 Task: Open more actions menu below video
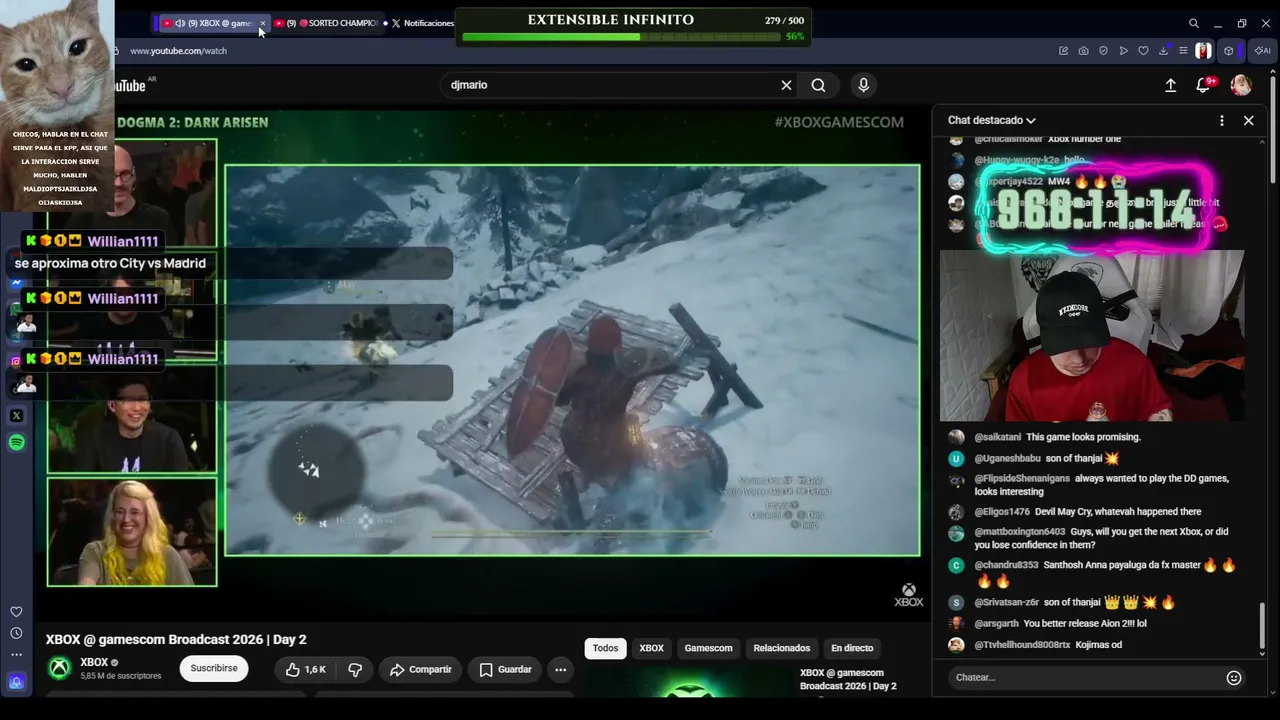[x=560, y=670]
